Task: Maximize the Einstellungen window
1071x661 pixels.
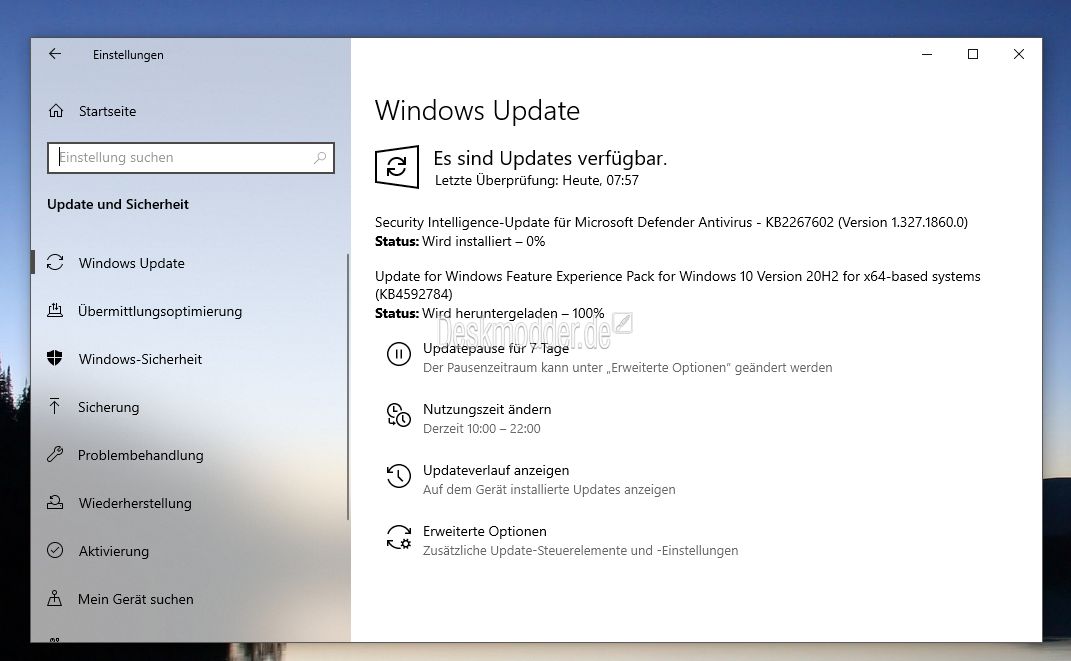Action: pyautogui.click(x=973, y=54)
